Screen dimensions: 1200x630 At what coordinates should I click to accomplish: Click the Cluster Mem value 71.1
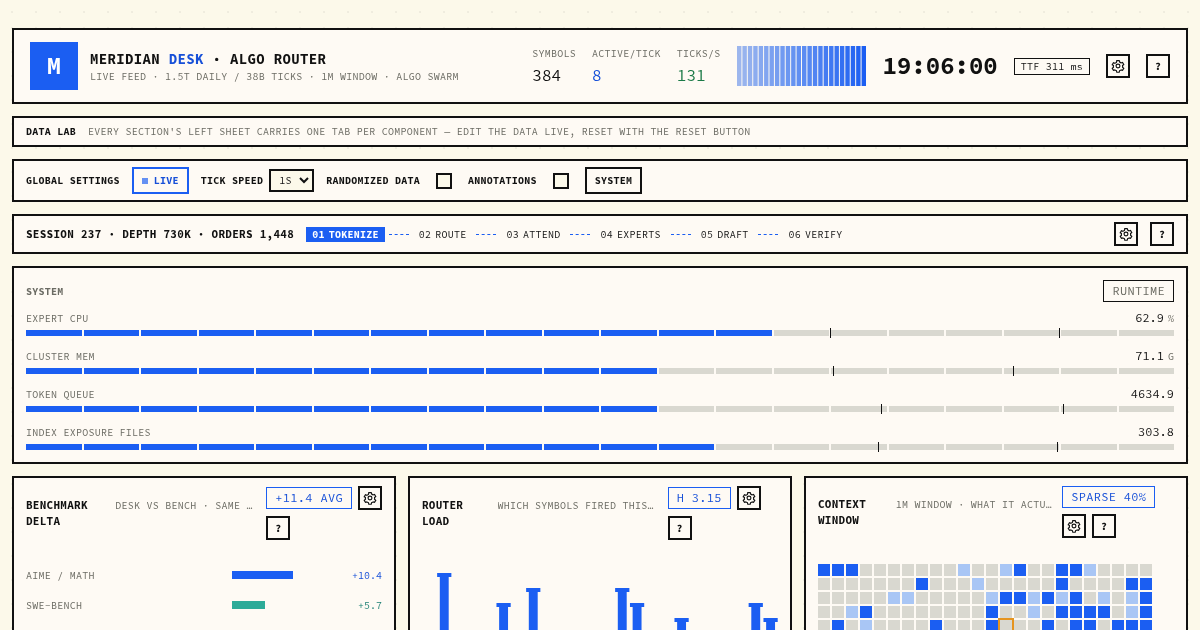point(1149,356)
